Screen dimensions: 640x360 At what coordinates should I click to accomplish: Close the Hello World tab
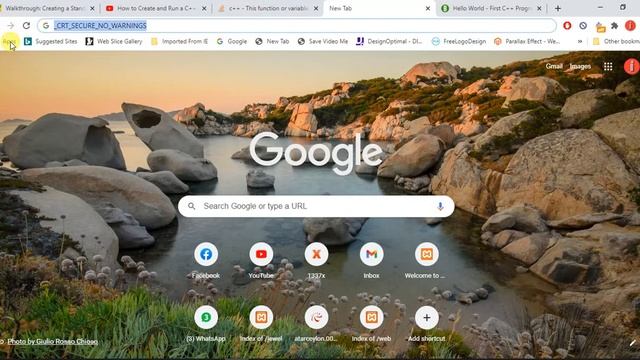click(x=539, y=8)
